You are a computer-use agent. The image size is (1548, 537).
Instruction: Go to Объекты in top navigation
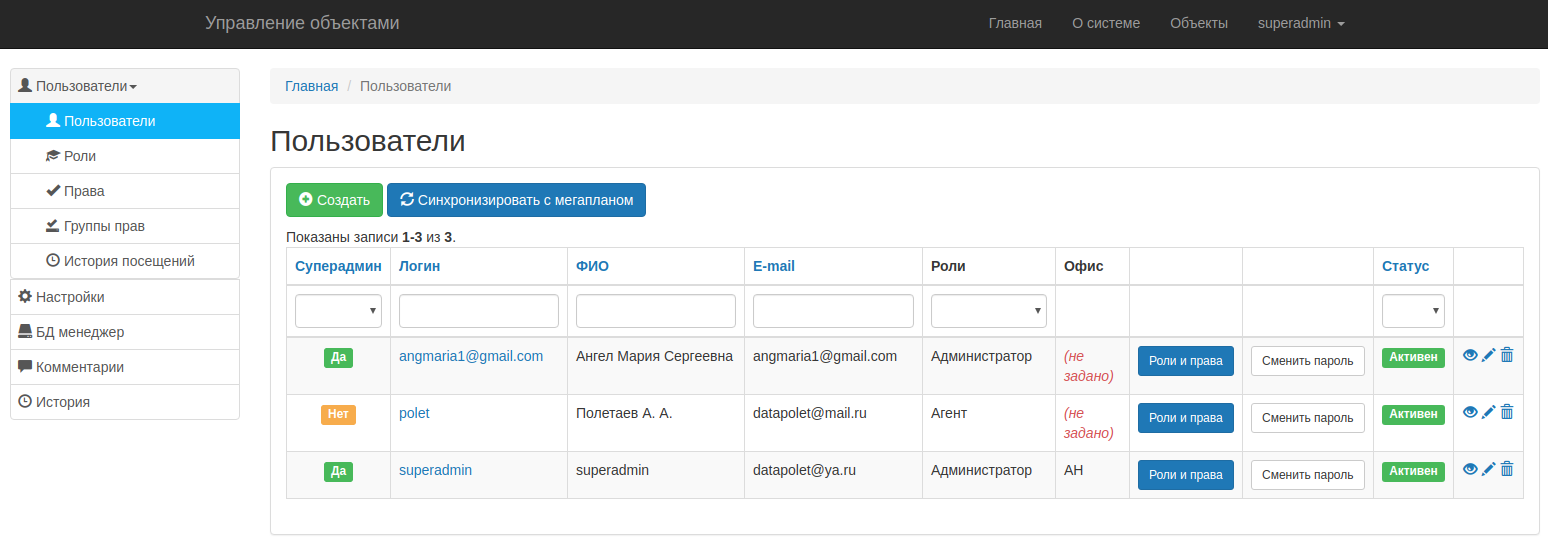(1198, 23)
